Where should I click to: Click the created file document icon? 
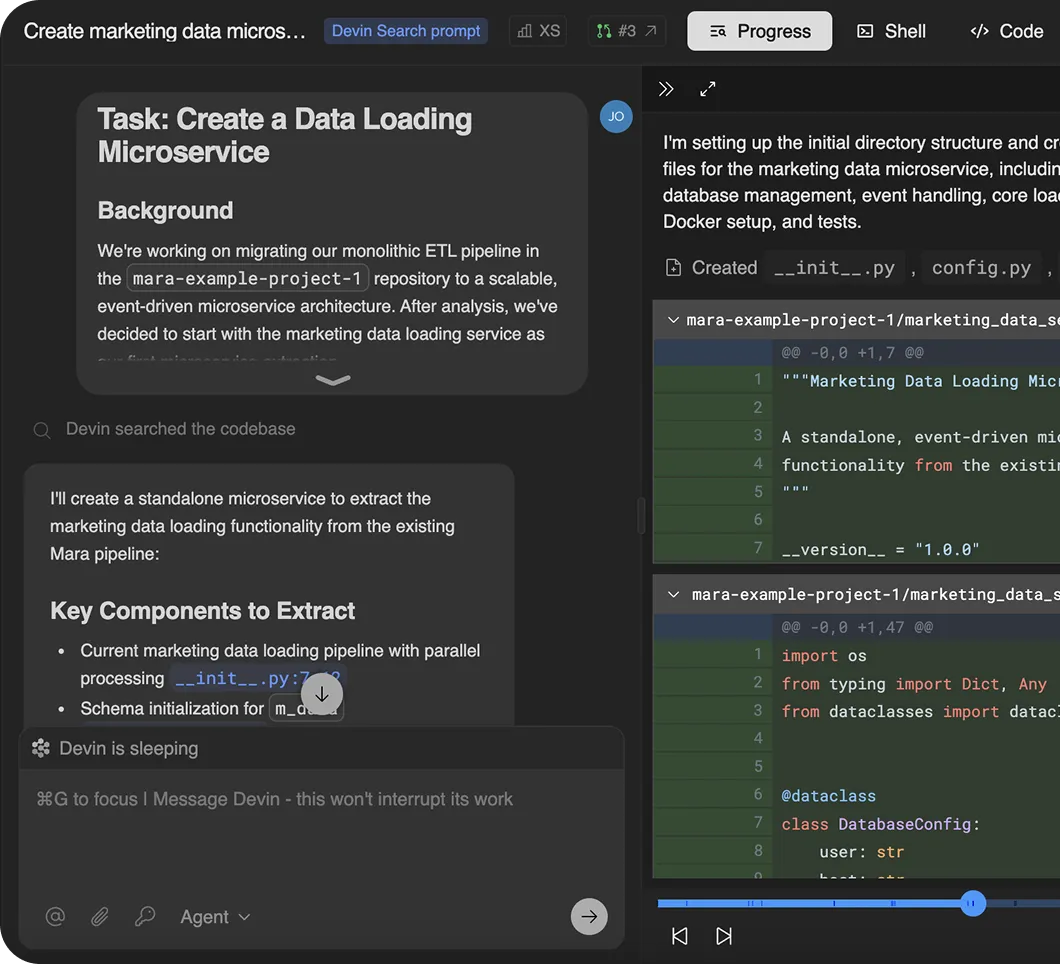673,268
